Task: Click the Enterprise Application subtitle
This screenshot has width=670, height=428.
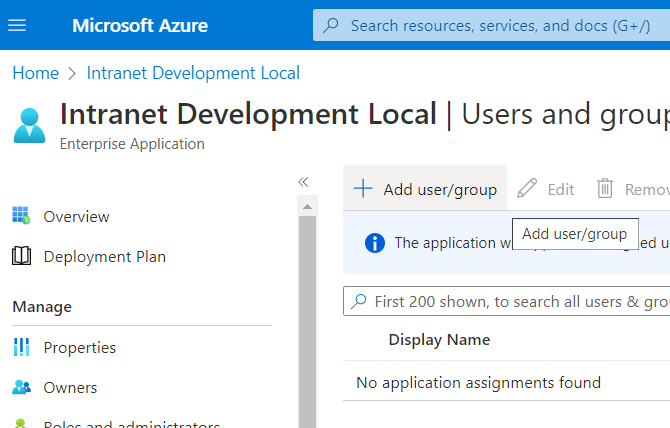Action: (132, 144)
